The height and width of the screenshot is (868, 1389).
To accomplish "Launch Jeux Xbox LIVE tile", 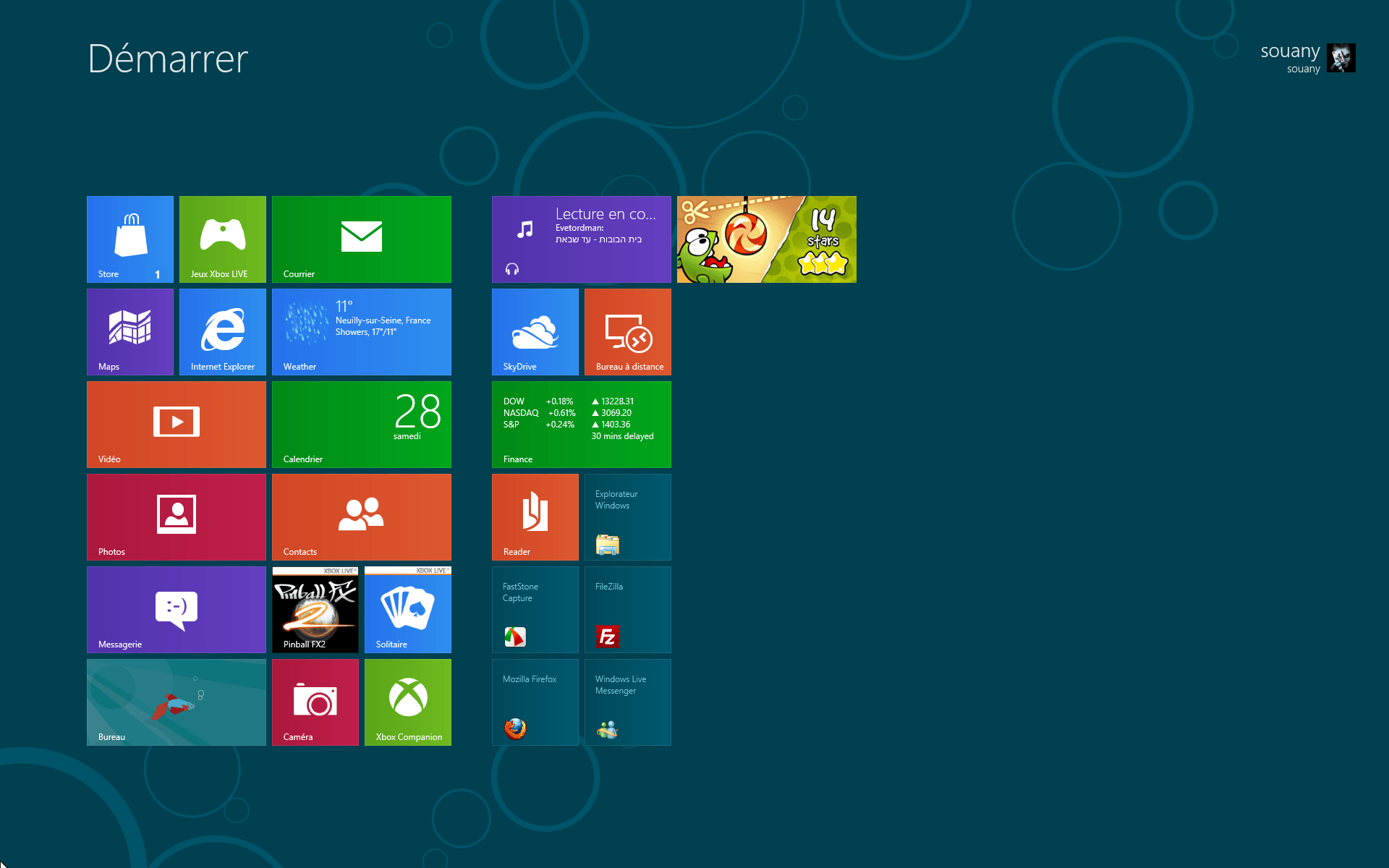I will tap(223, 239).
